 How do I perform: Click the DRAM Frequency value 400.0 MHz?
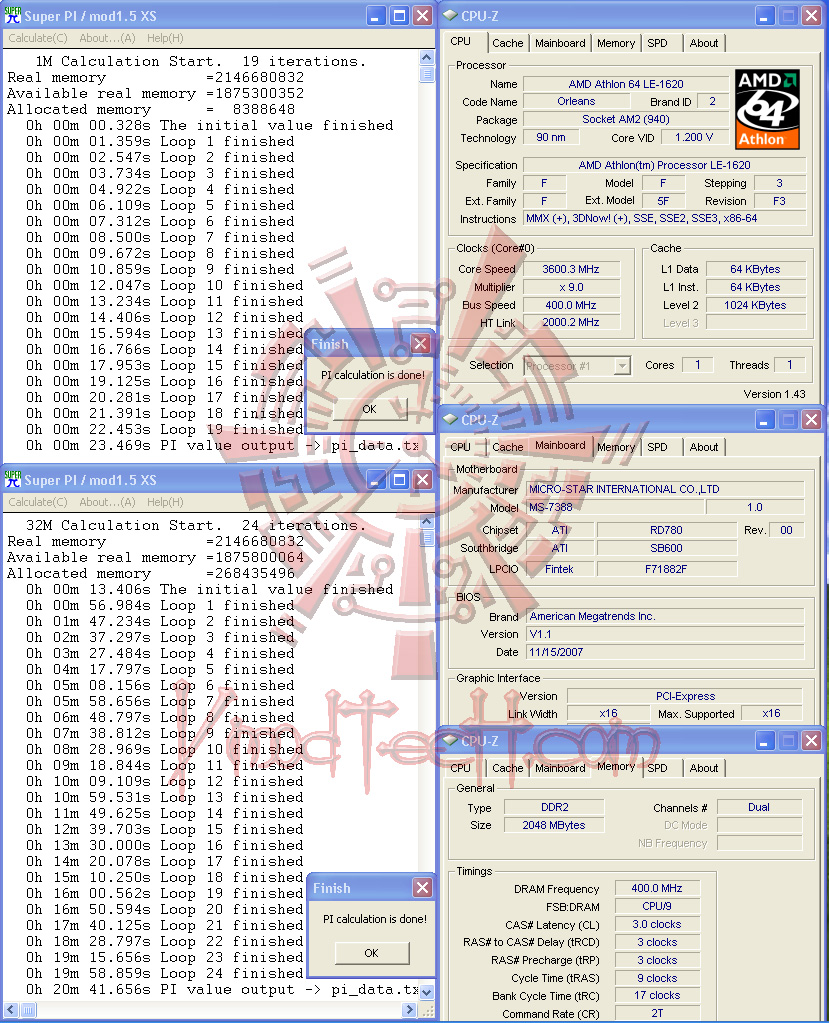[x=657, y=888]
